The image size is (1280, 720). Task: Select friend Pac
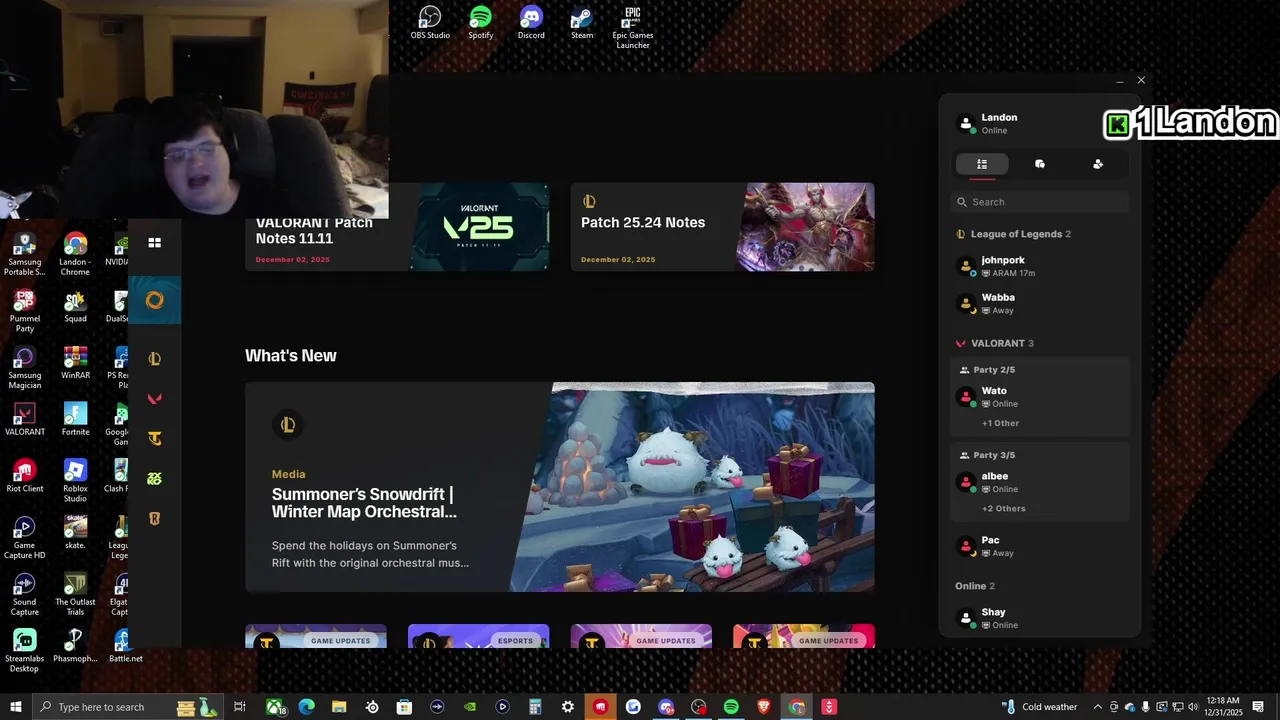coord(1040,546)
